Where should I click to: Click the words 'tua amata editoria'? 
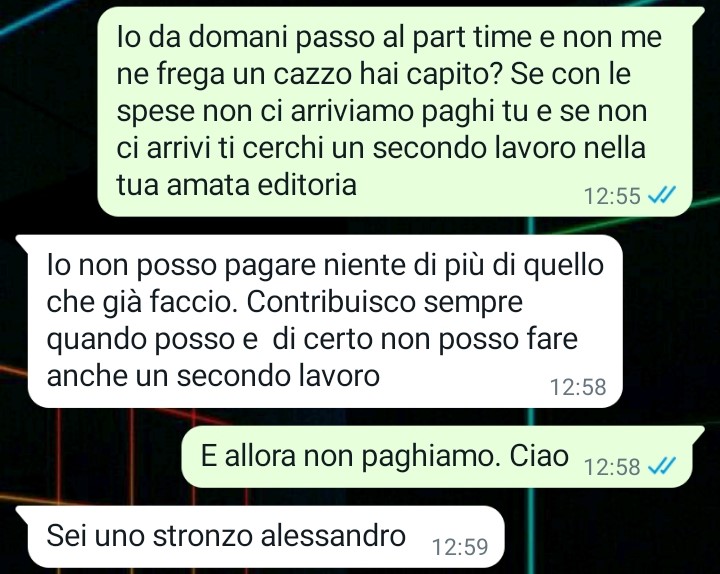pyautogui.click(x=236, y=185)
